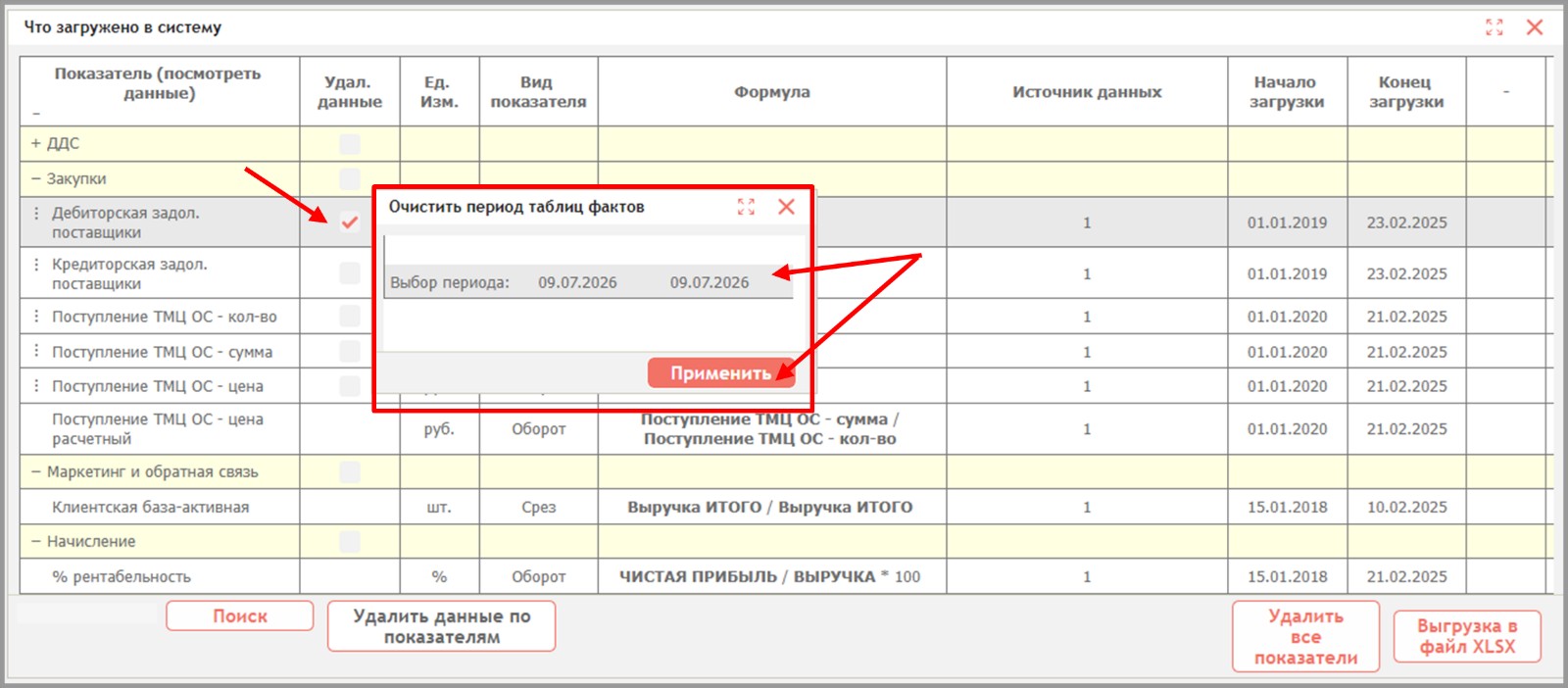Click formula 'ЧИСТАЯ ПРИБЫЛЬ / ВЫРУЧКА * 100'

pos(770,576)
